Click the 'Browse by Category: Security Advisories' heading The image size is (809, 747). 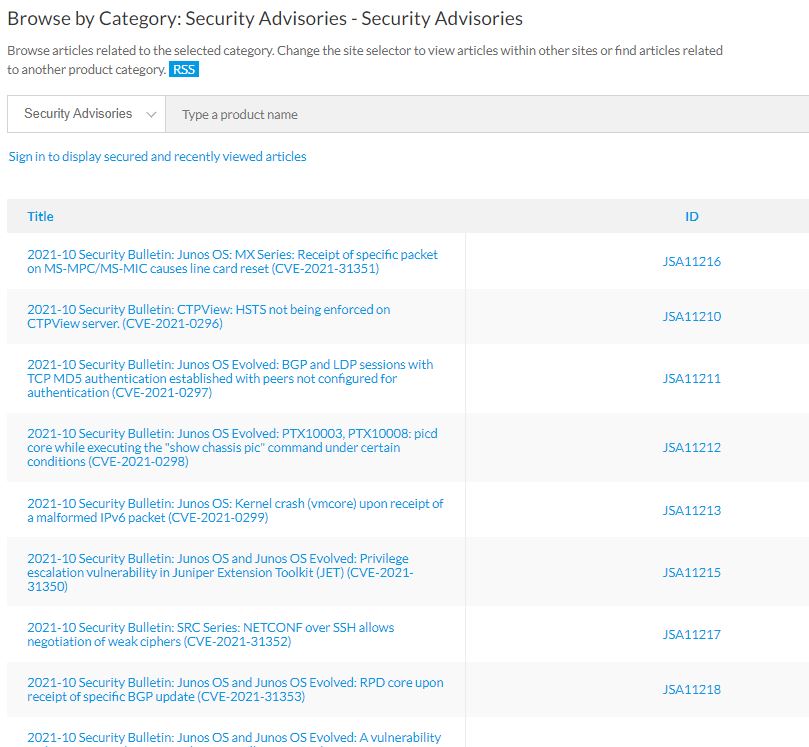[x=265, y=19]
